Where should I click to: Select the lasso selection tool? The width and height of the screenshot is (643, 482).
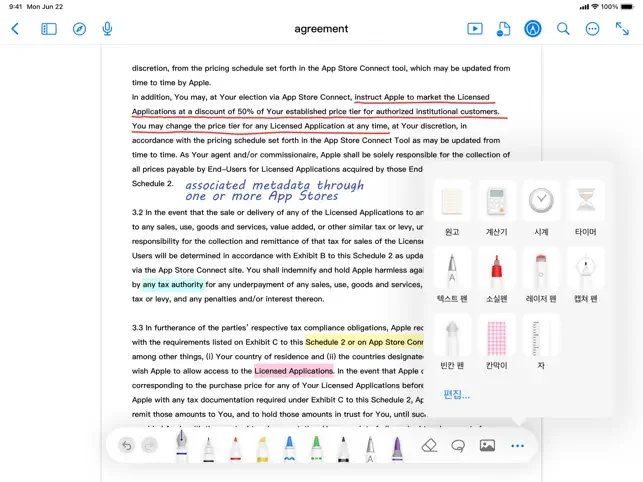tap(458, 445)
